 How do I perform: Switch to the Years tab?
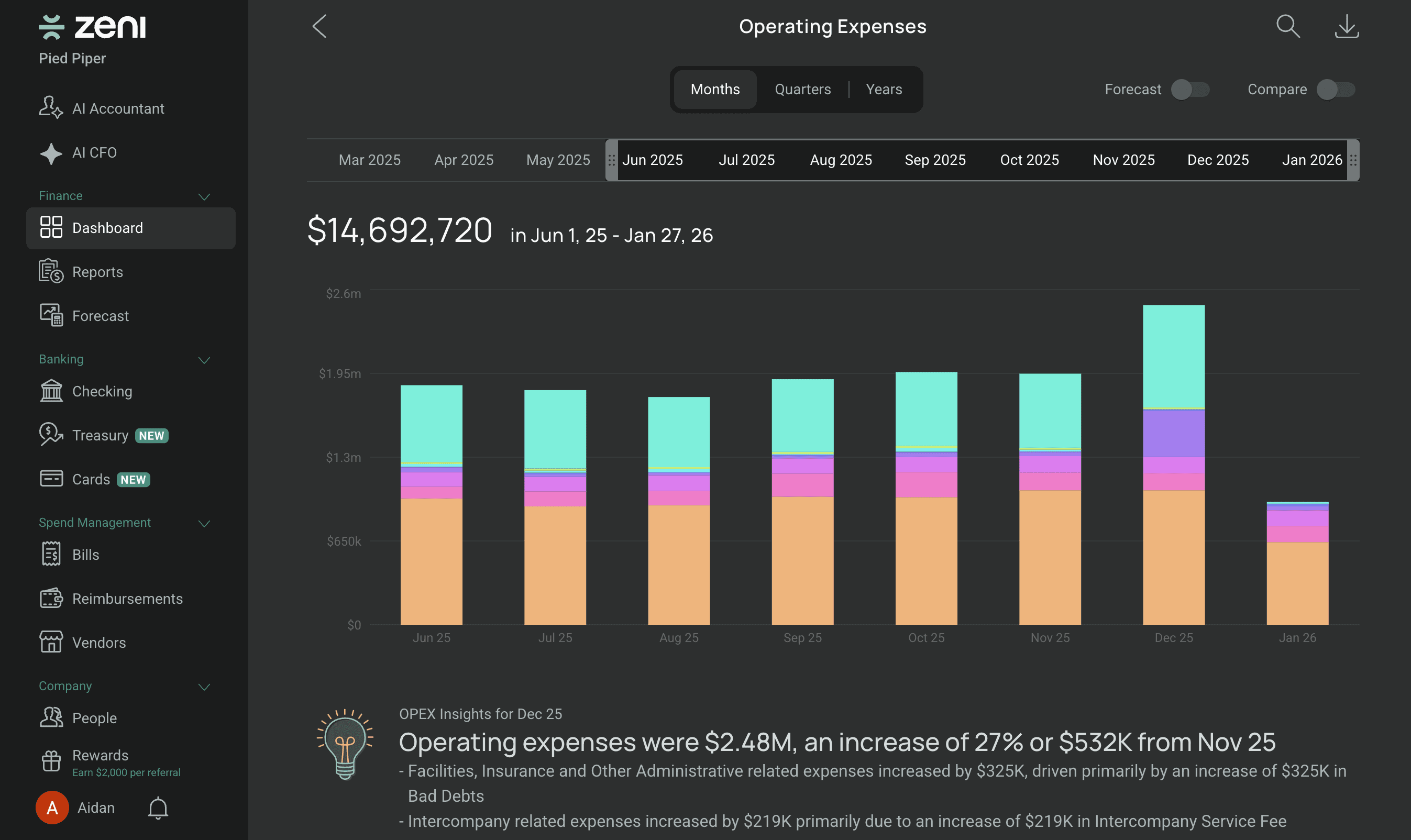pyautogui.click(x=884, y=90)
